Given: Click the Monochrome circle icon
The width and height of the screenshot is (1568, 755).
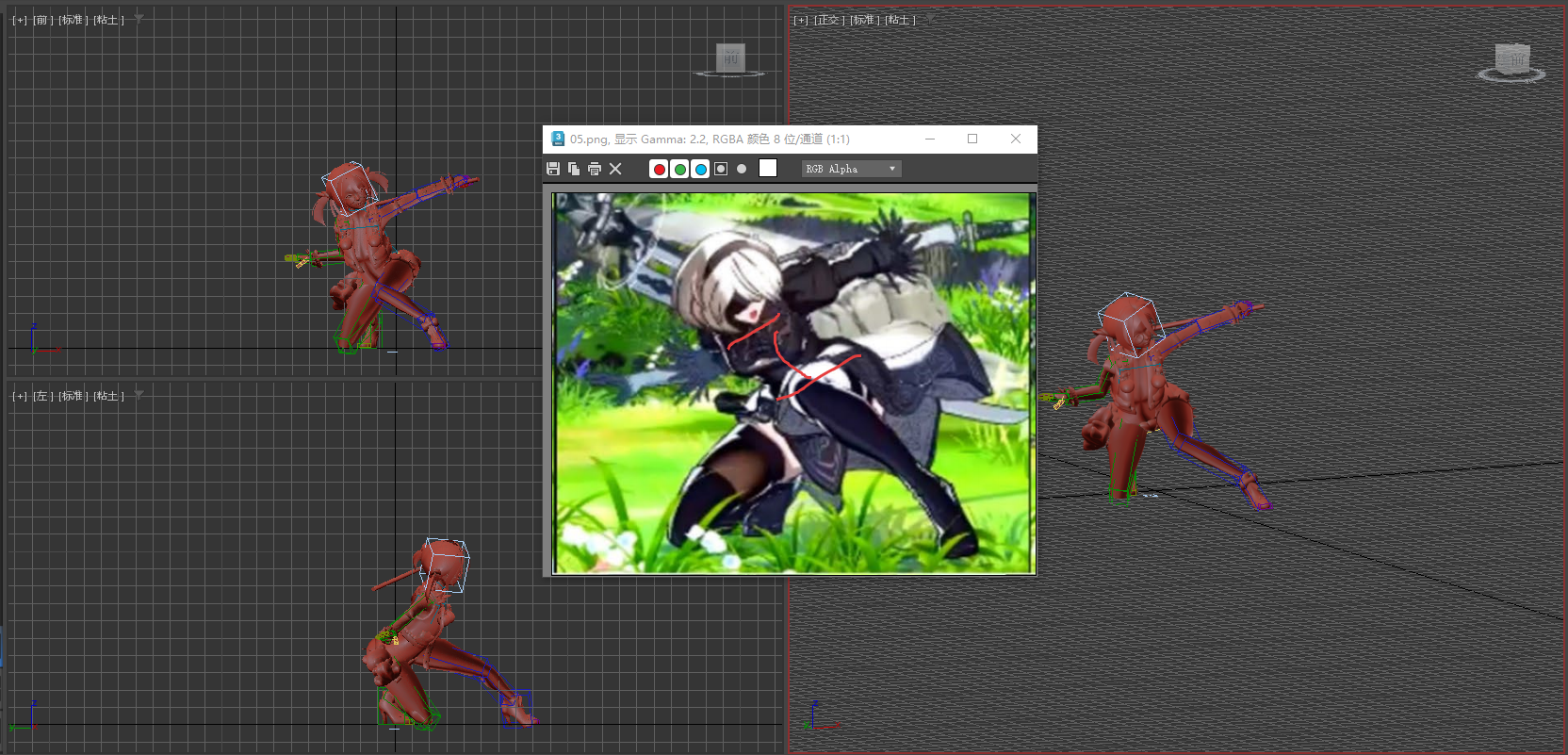Looking at the screenshot, I should tap(742, 169).
